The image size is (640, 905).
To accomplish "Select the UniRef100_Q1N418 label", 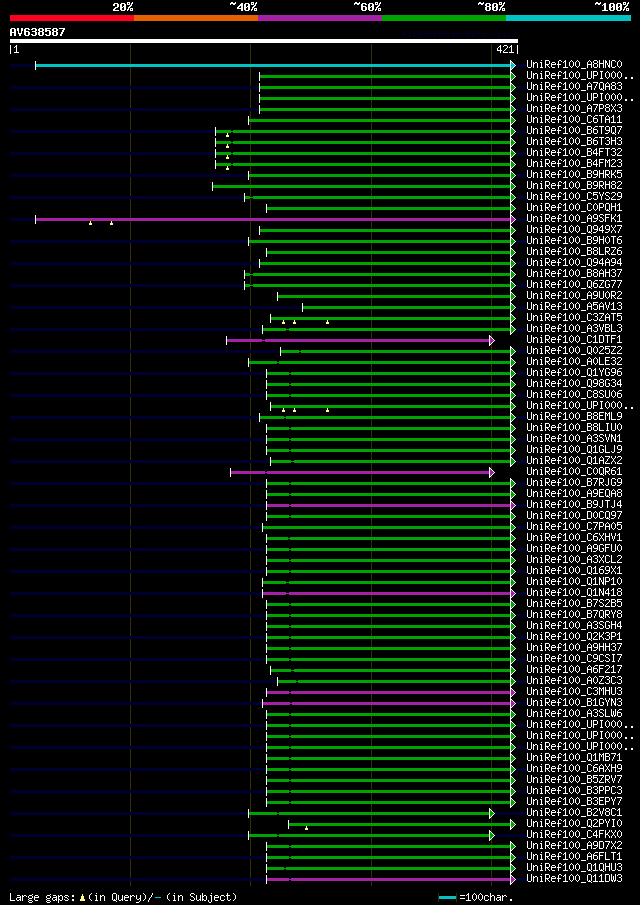I will [x=574, y=592].
